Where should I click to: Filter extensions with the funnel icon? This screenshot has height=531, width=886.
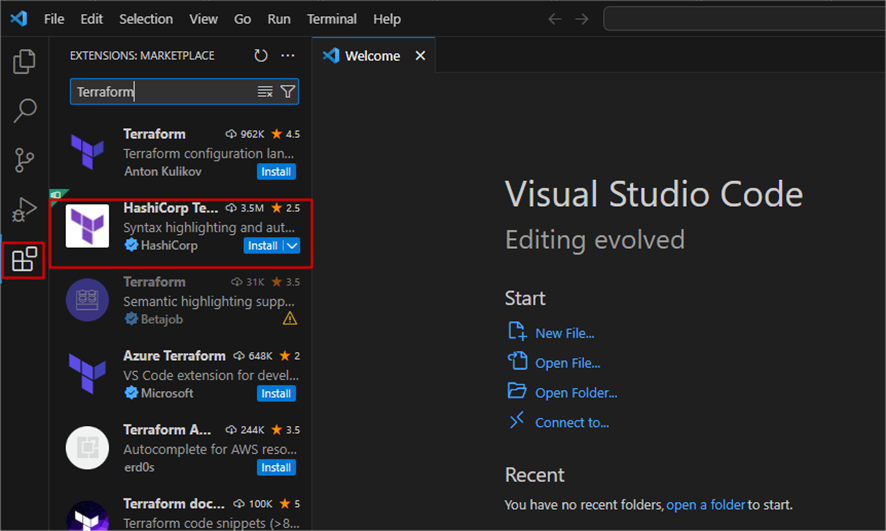(x=288, y=92)
